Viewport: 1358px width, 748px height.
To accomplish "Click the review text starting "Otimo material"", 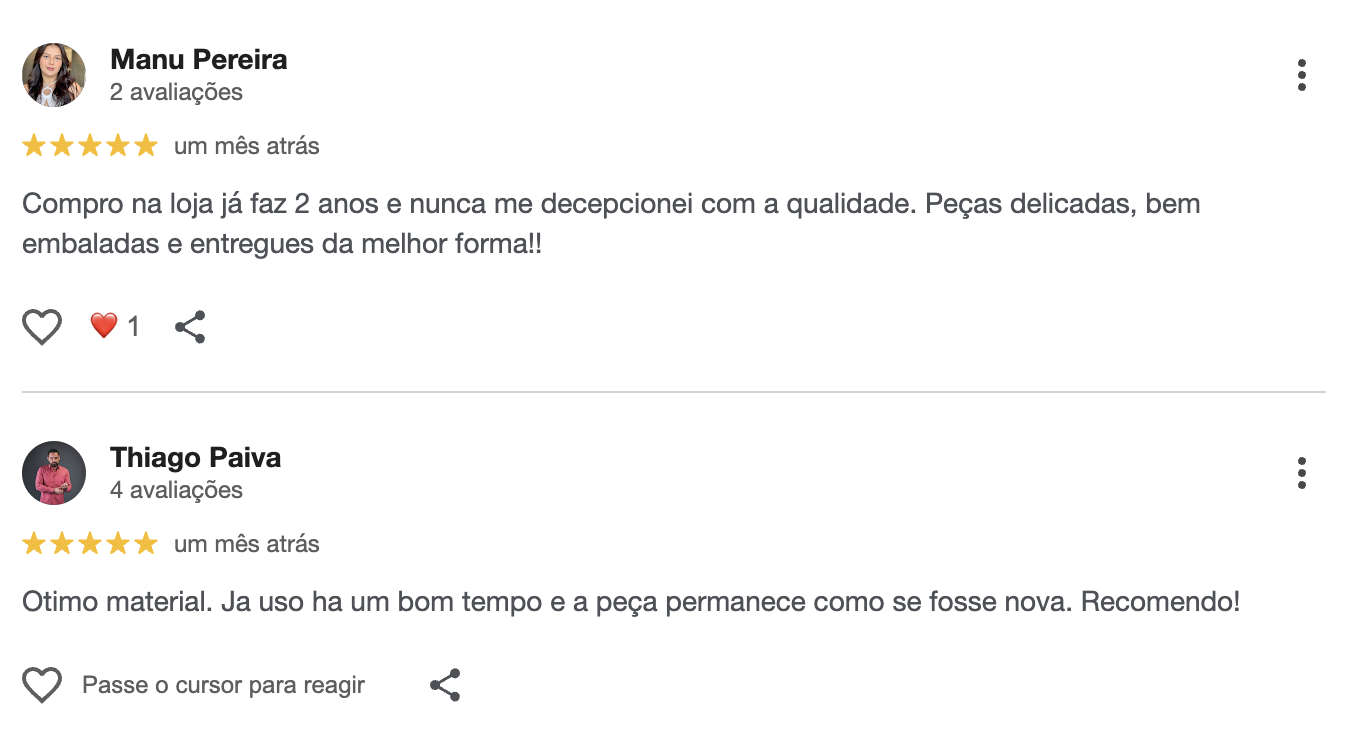I will (x=630, y=603).
